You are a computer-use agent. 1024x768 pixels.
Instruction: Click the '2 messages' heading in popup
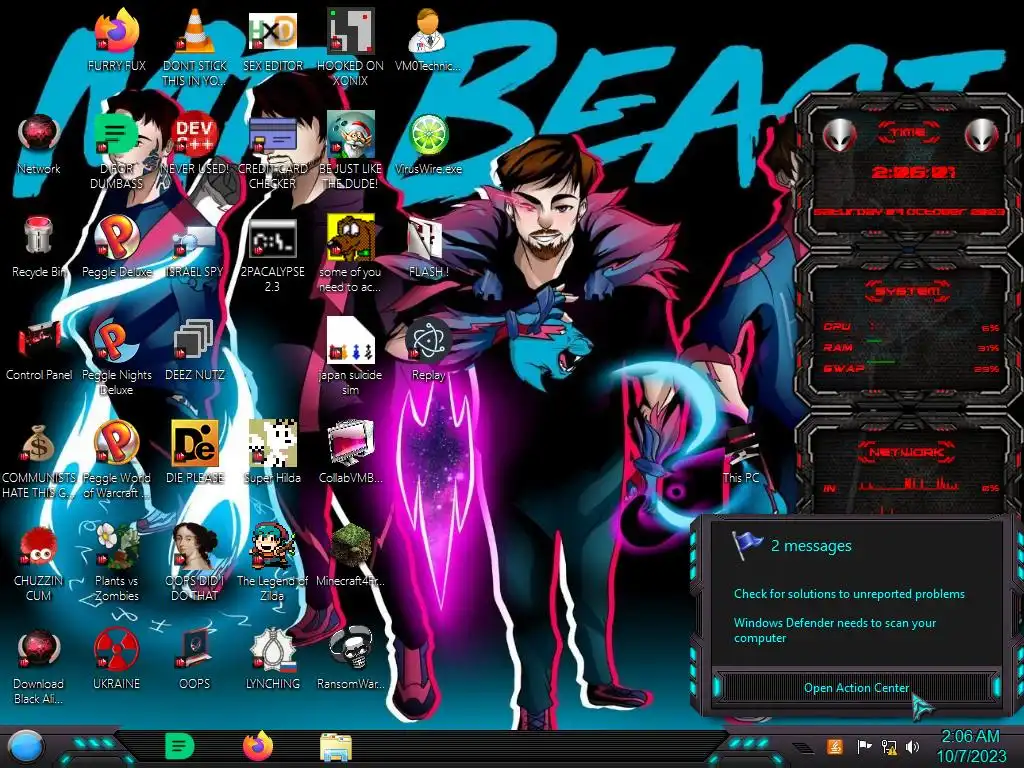[x=811, y=545]
